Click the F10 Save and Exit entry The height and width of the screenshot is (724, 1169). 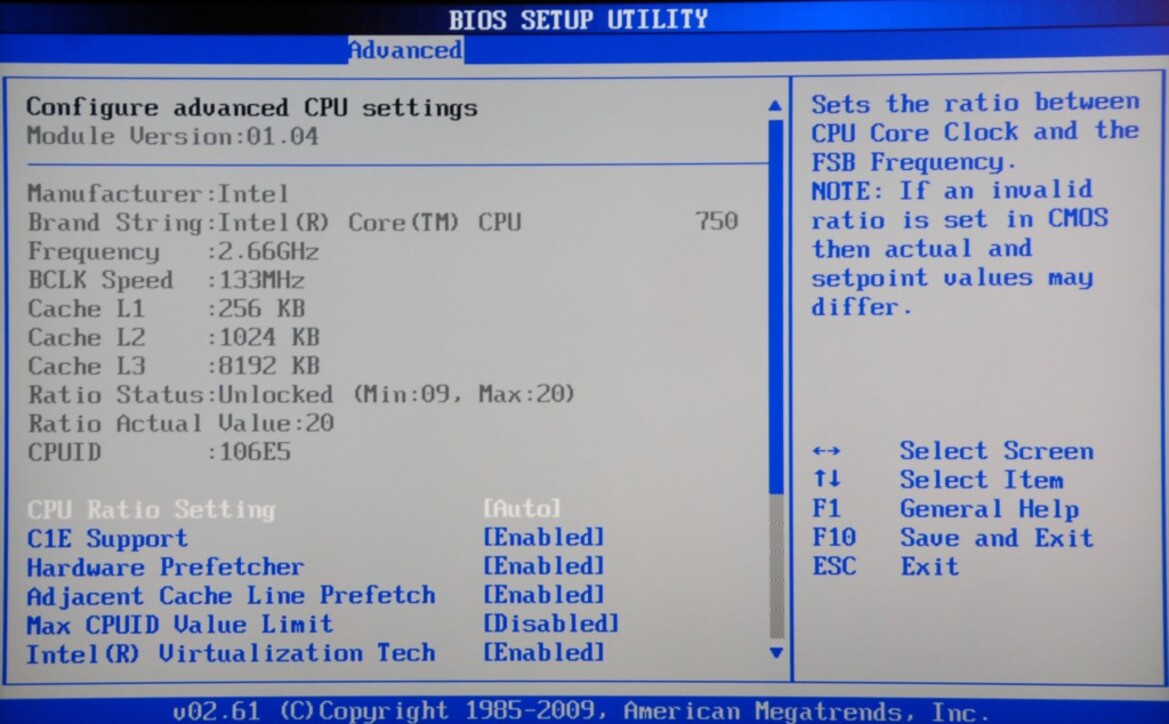(x=953, y=538)
